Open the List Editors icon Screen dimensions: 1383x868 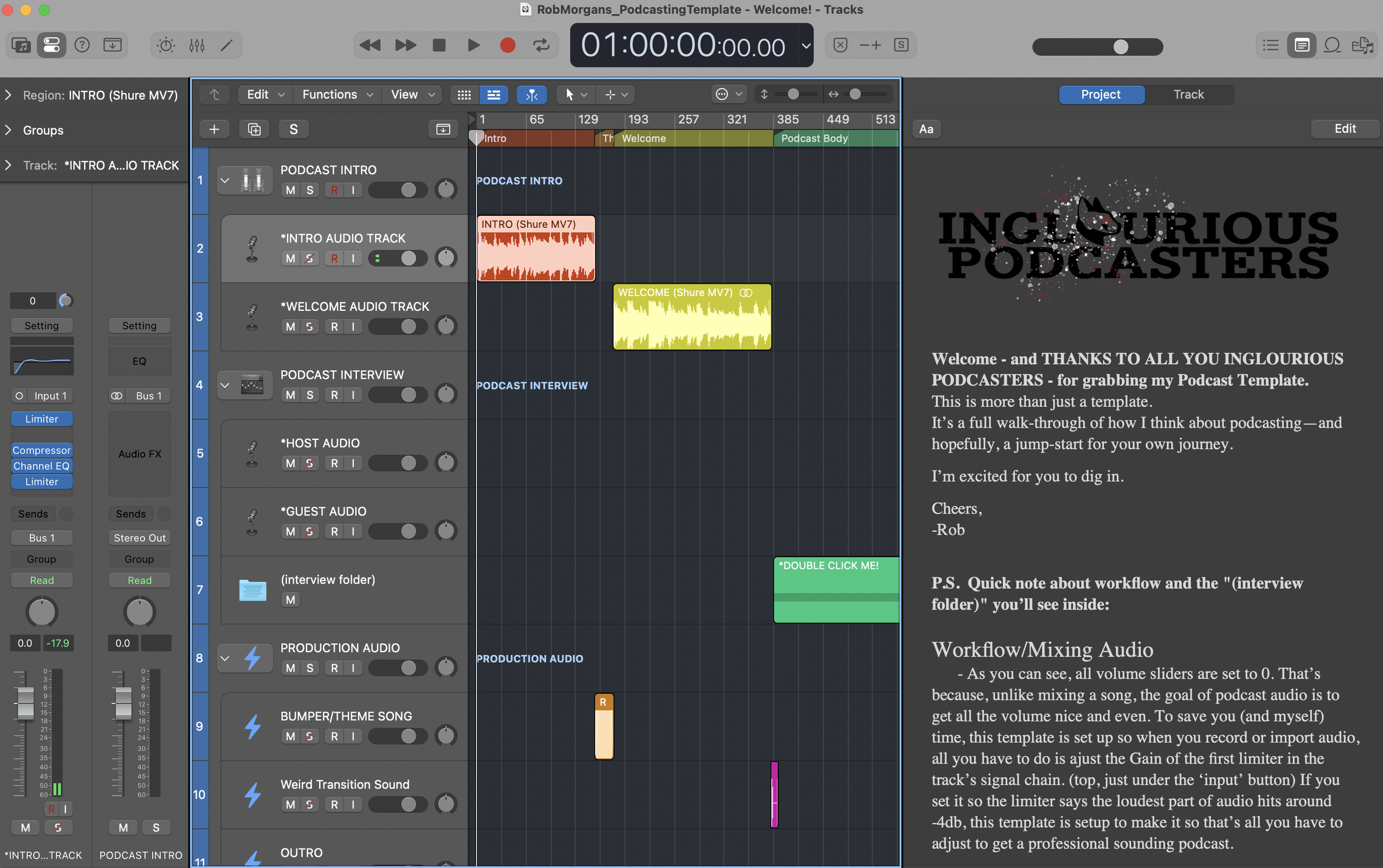coord(1271,45)
